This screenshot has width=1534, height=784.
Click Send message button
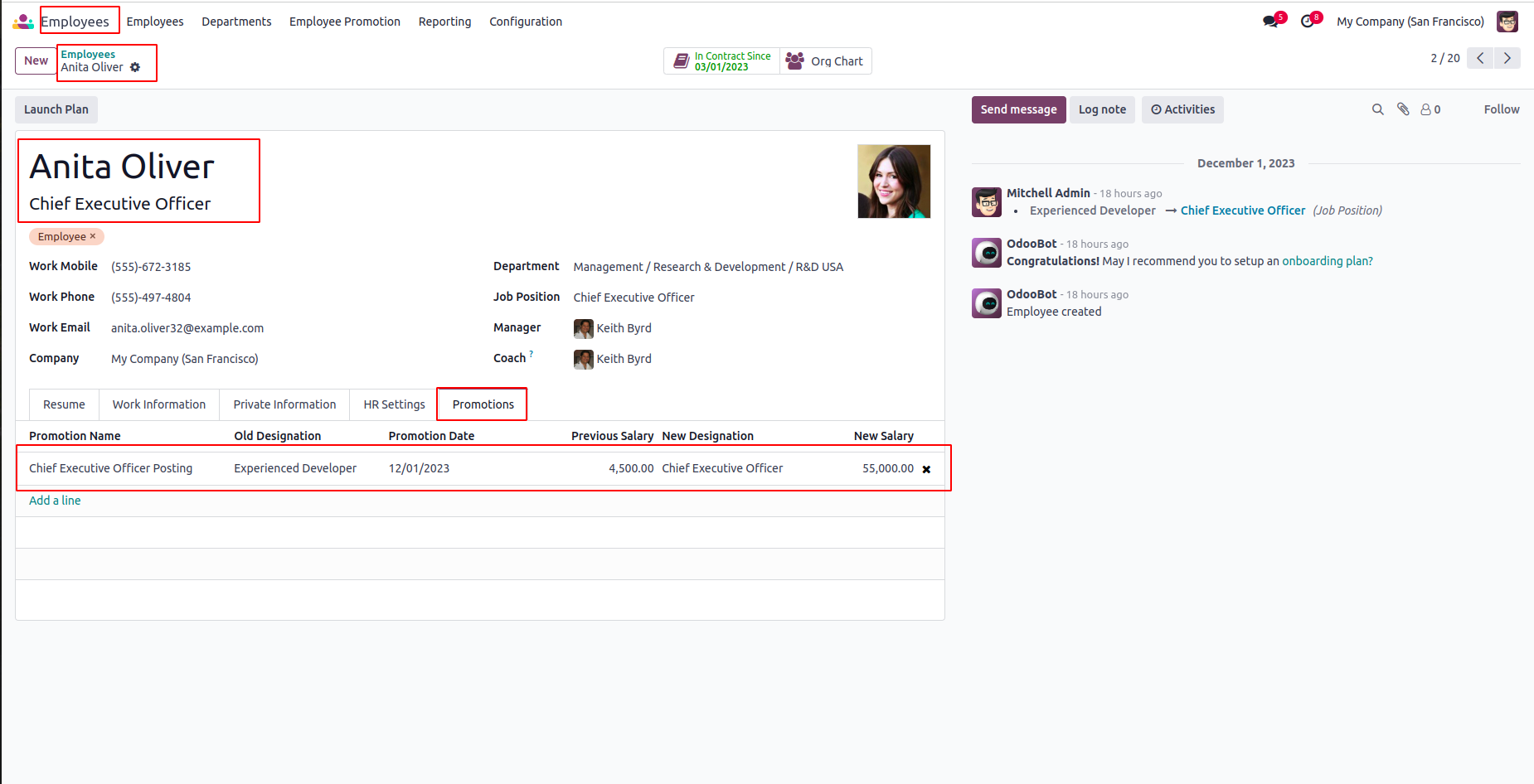pyautogui.click(x=1018, y=109)
